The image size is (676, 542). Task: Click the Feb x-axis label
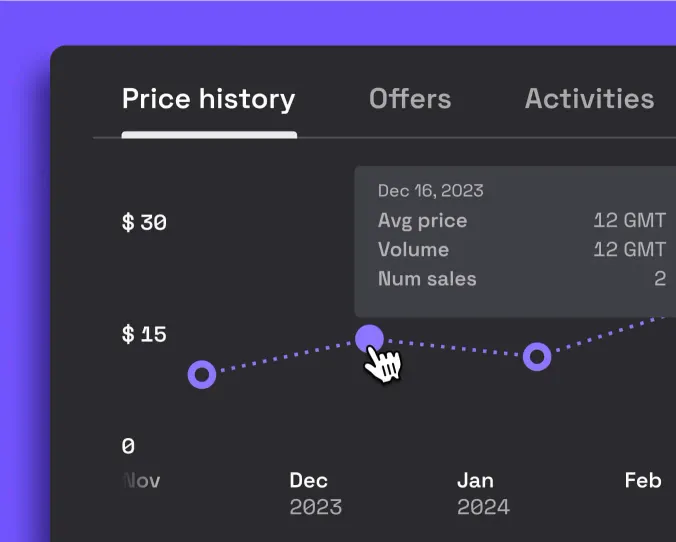[642, 481]
